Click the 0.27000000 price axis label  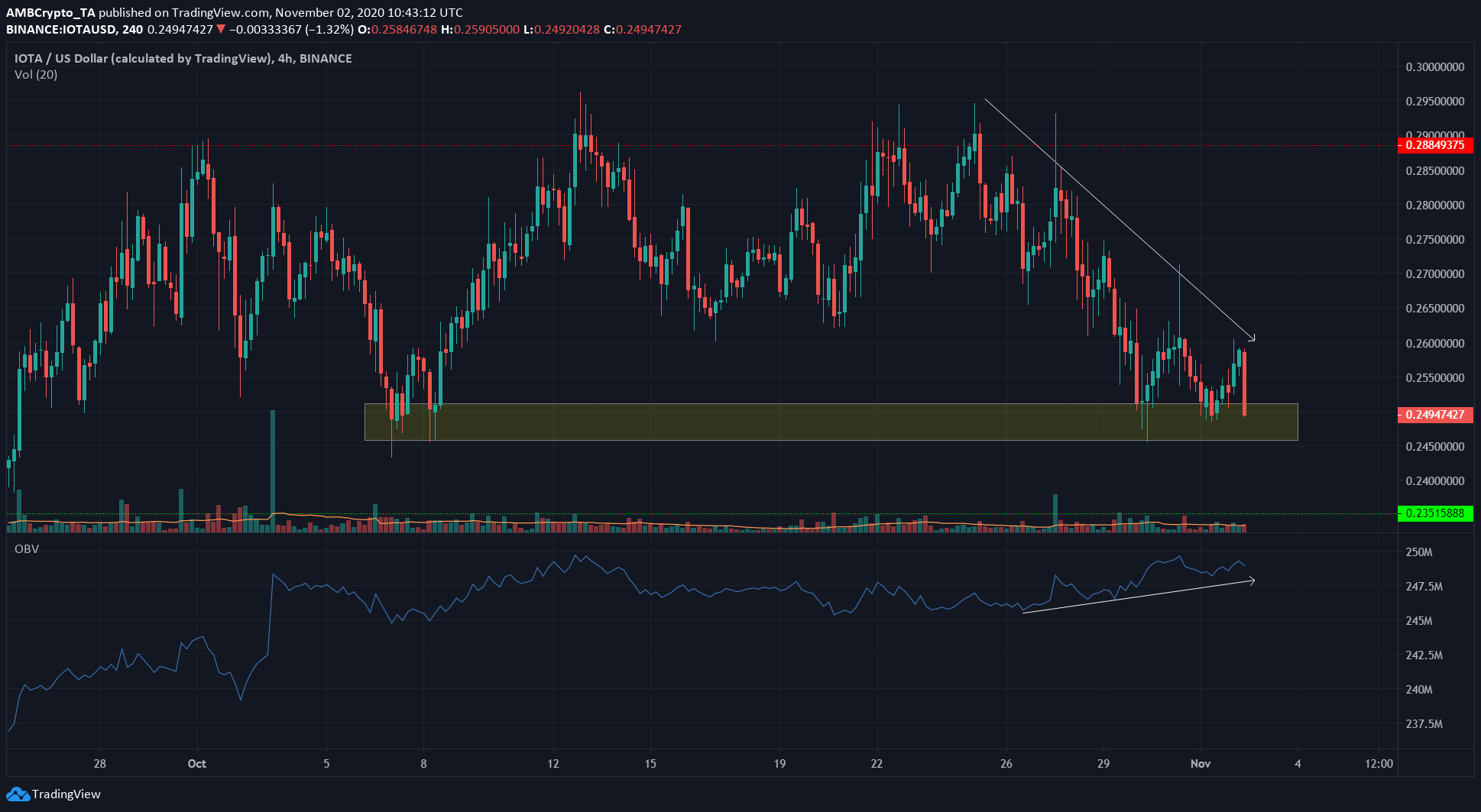coord(1435,274)
